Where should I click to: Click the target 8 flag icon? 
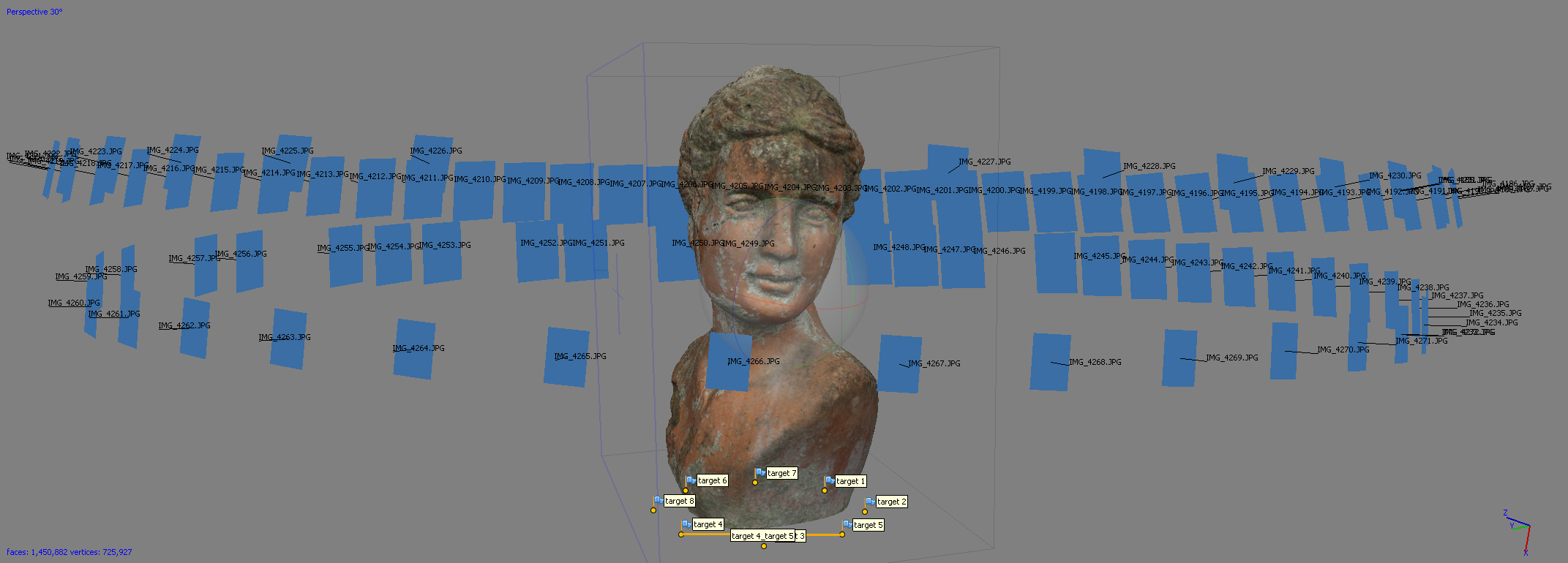659,501
